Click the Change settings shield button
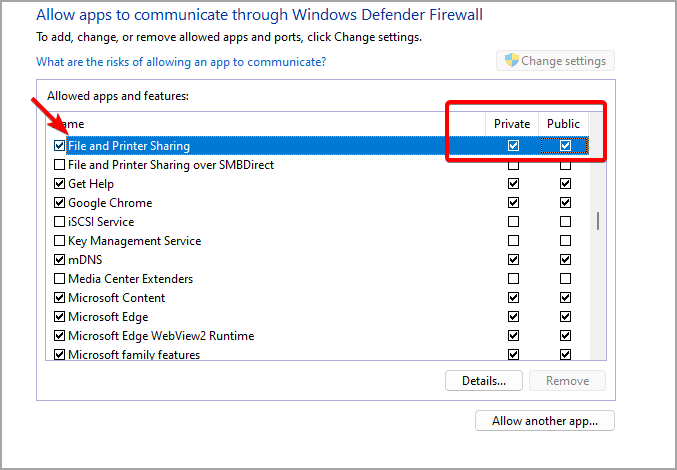 (x=556, y=61)
